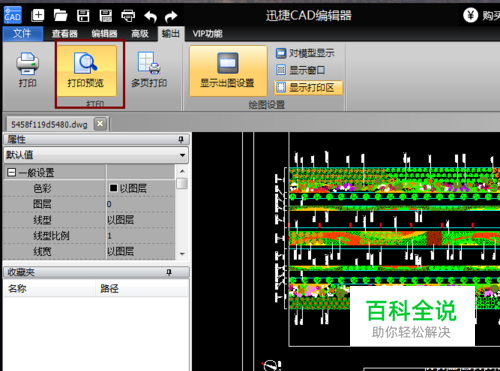Print using the quick-access printer icon

[128, 15]
